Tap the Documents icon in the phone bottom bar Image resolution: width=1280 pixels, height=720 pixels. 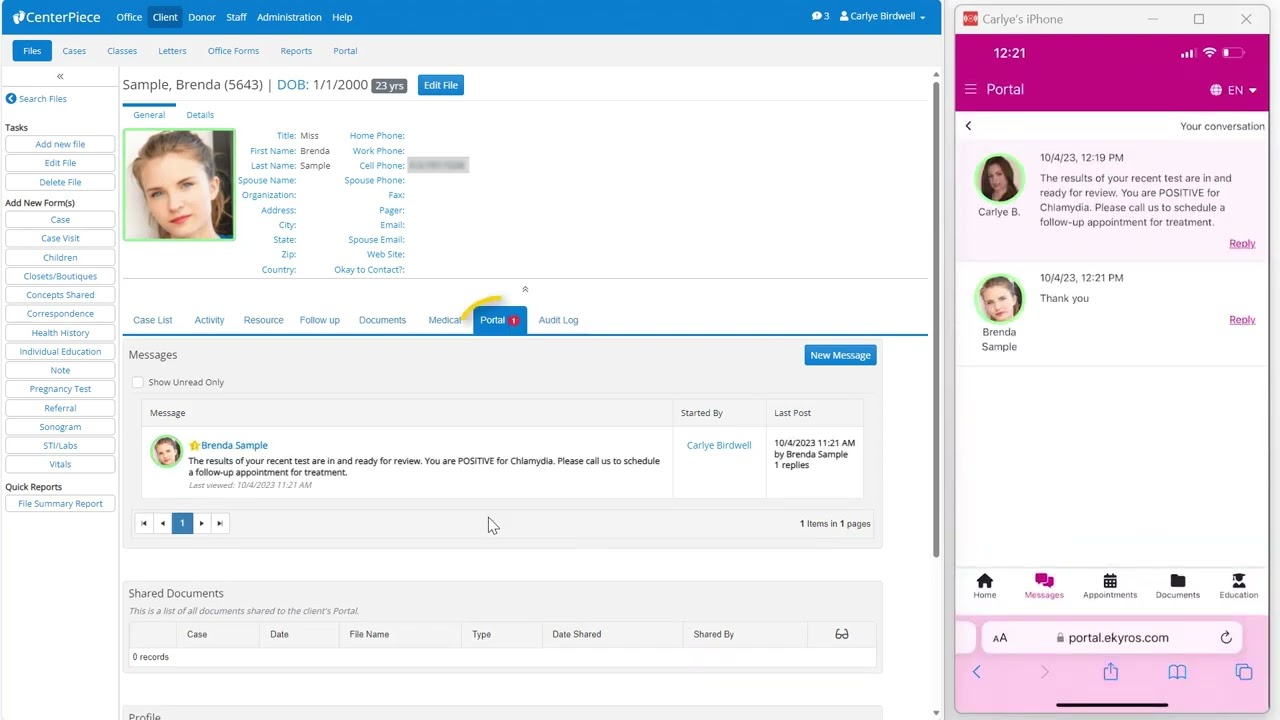click(x=1178, y=586)
